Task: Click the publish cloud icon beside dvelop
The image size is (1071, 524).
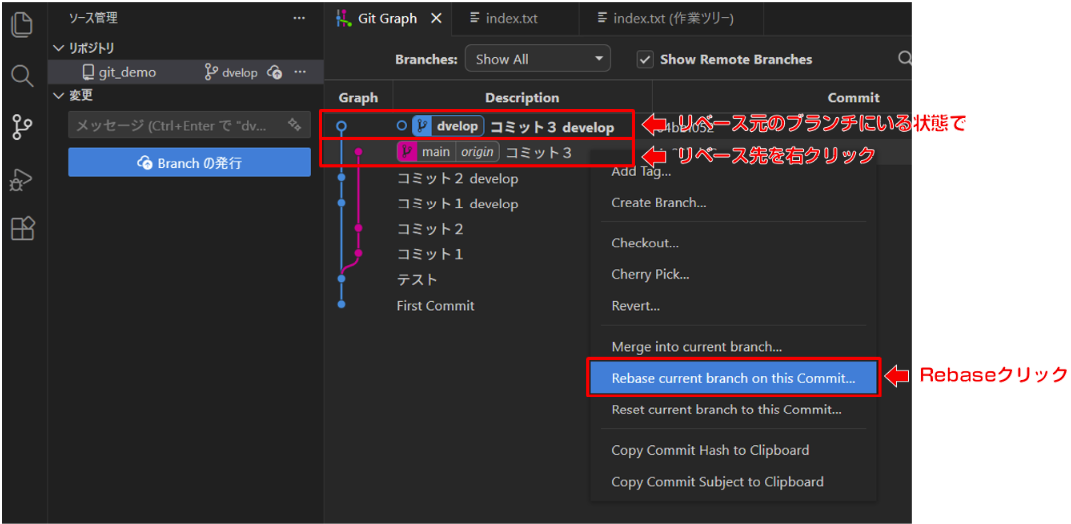Action: (275, 72)
